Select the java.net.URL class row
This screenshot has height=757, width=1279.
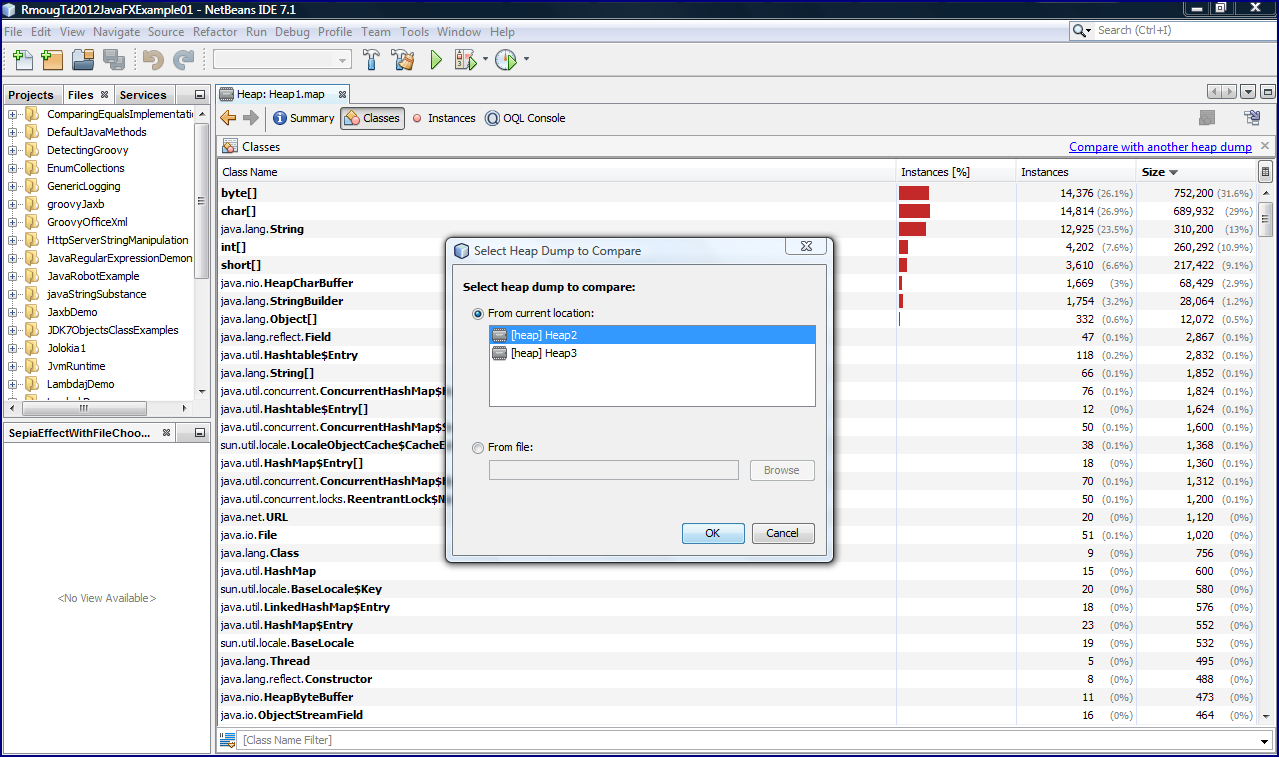pyautogui.click(x=738, y=517)
